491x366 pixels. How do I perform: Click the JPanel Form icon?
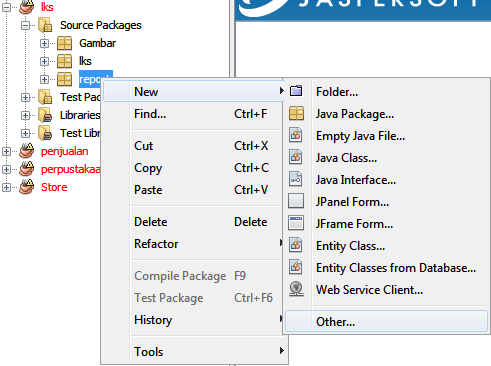(296, 201)
